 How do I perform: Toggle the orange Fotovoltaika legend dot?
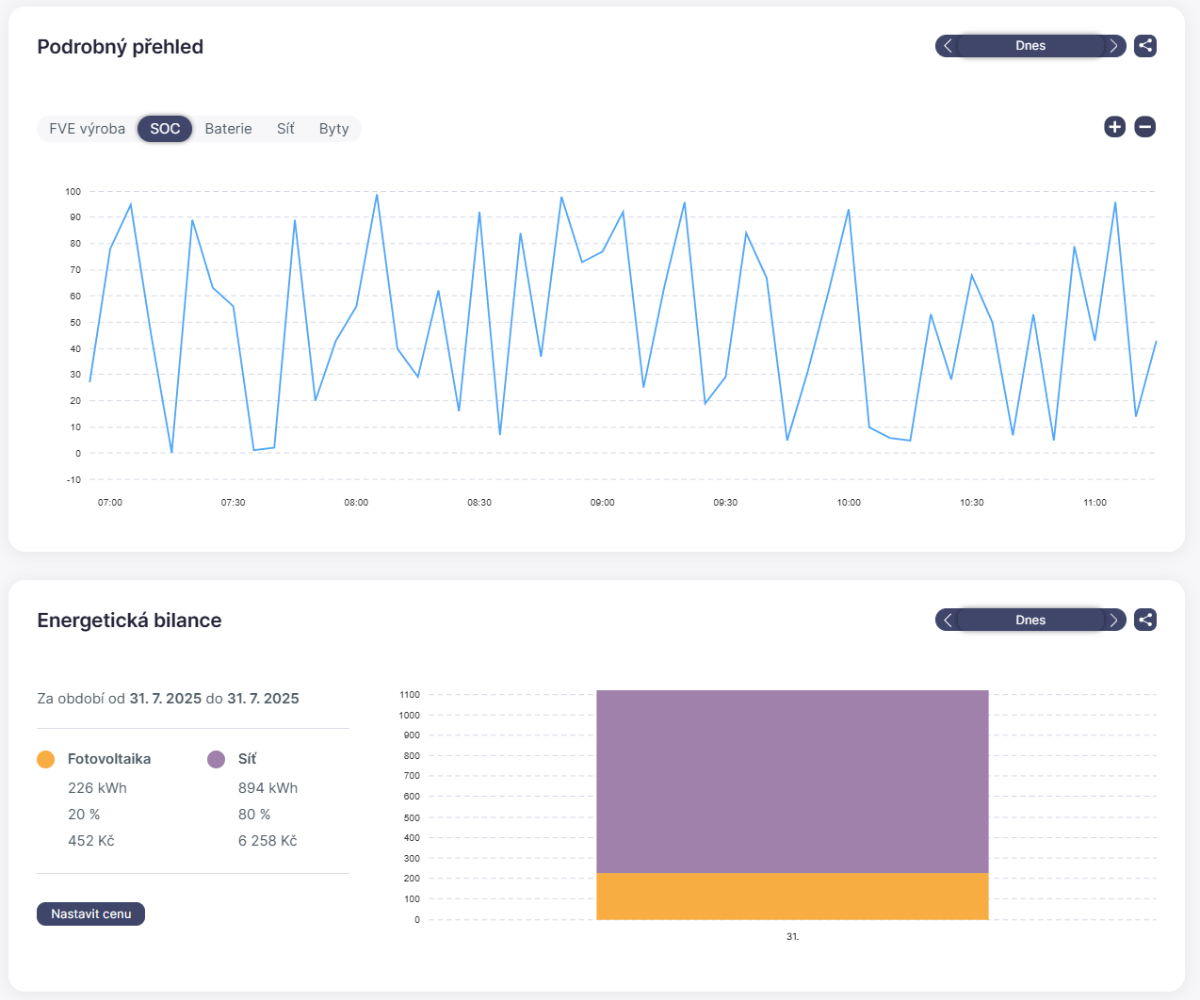[x=45, y=759]
